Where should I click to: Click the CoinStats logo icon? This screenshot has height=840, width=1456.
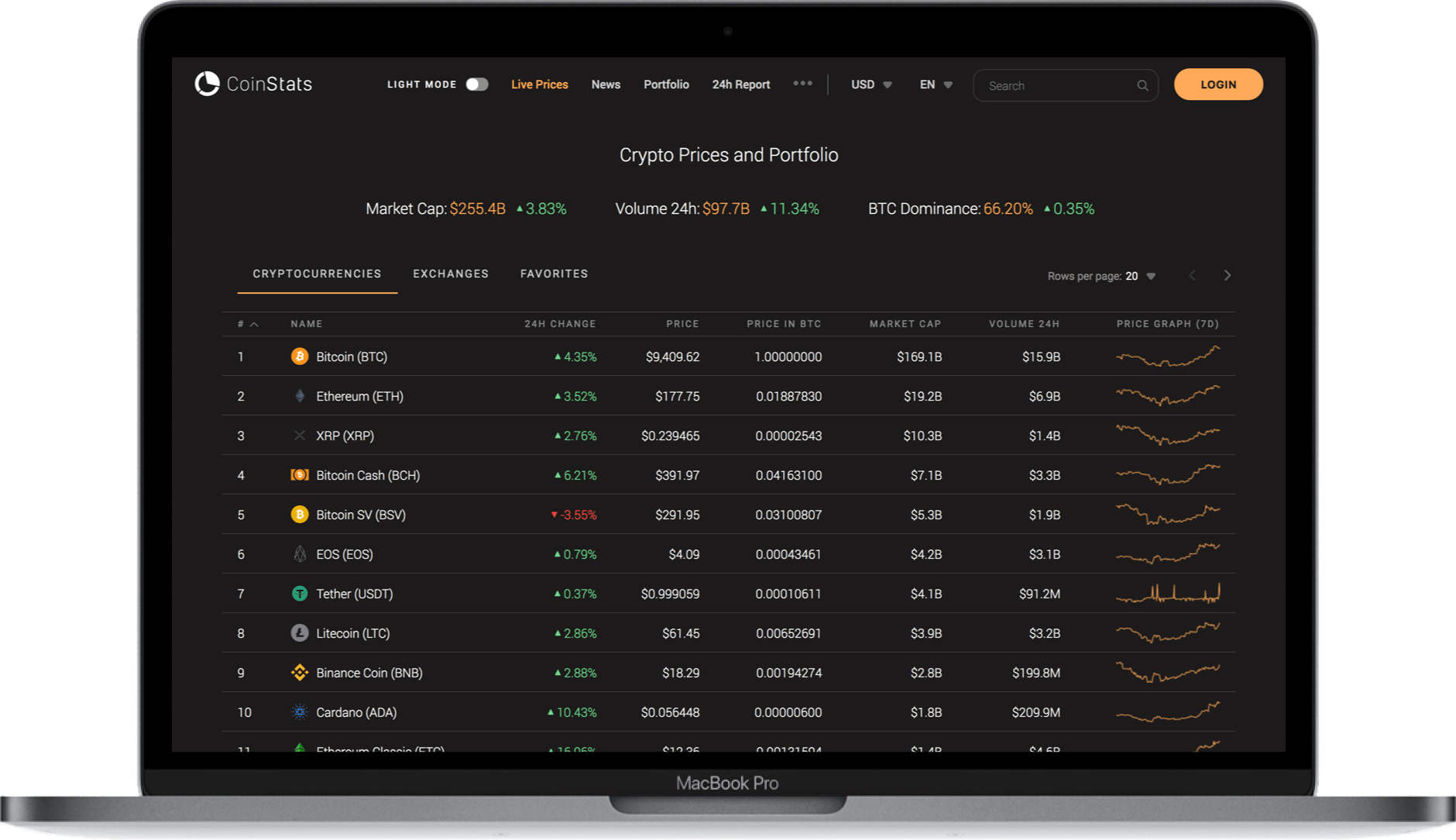click(207, 84)
